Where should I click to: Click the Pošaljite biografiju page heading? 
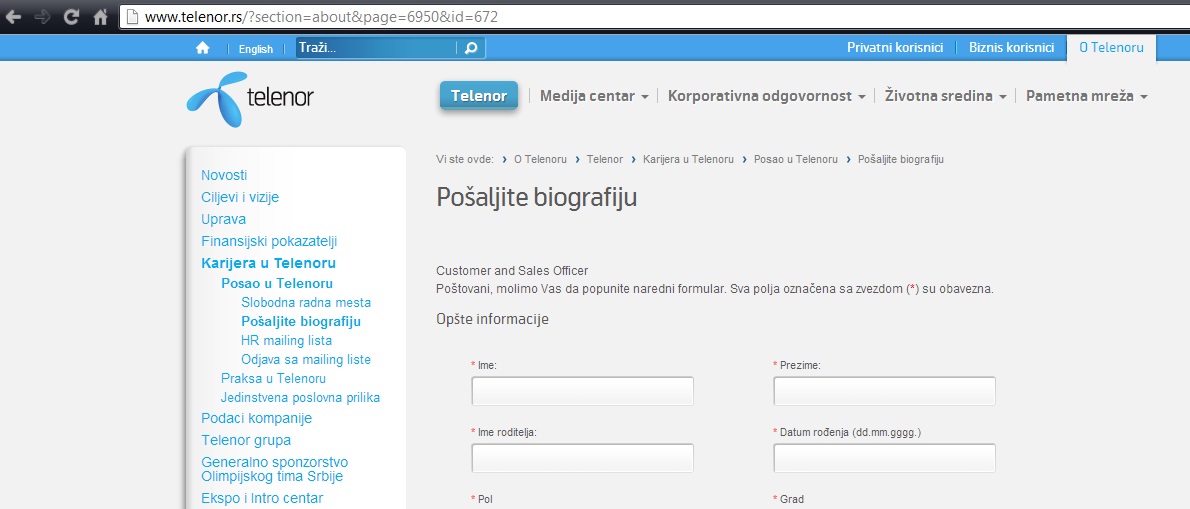[537, 198]
